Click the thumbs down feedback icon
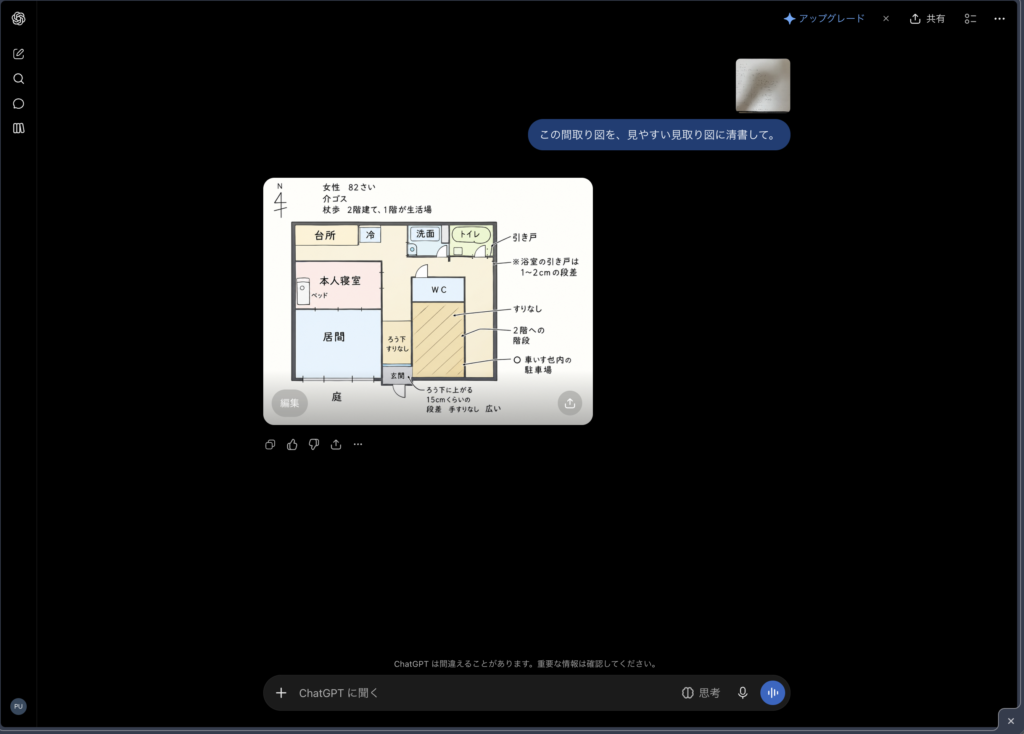 point(313,444)
